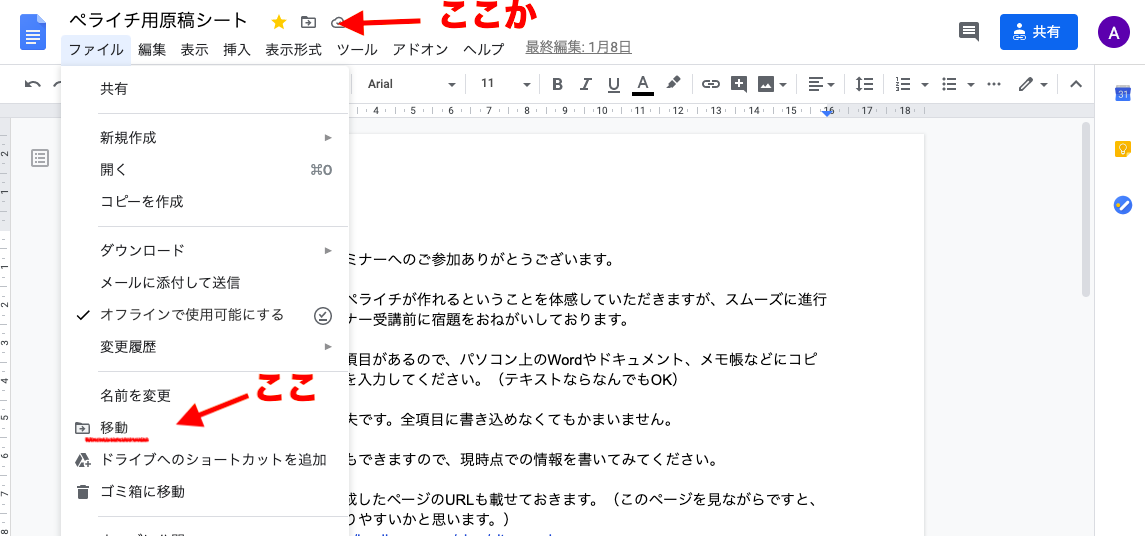Check the cloud save status icon
The width and height of the screenshot is (1145, 536).
coord(337,23)
